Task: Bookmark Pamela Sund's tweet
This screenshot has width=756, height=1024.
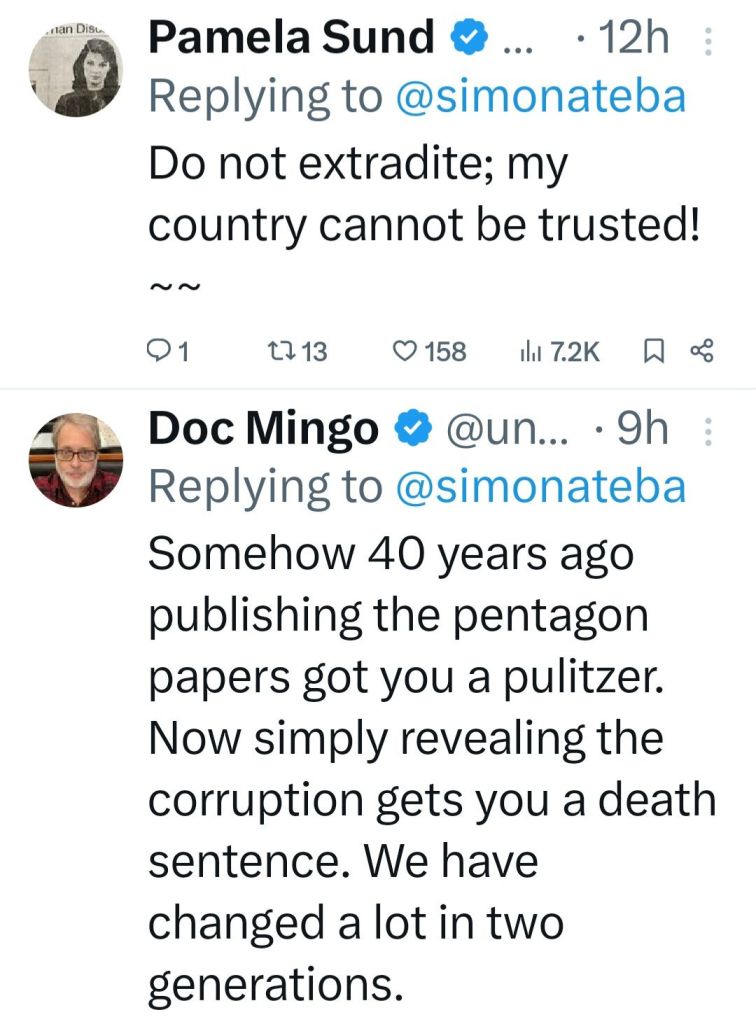Action: point(653,351)
